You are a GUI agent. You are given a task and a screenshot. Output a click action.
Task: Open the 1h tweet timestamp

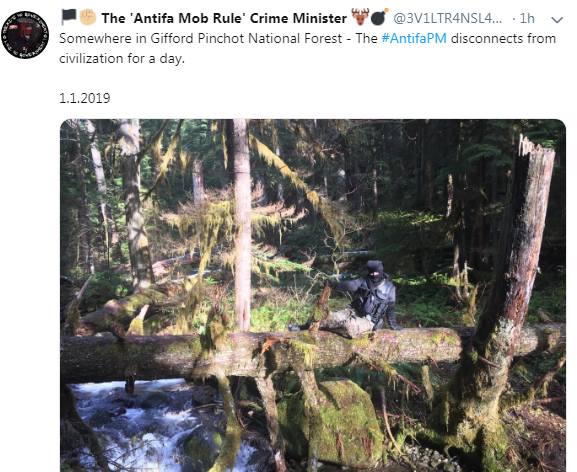pos(527,18)
